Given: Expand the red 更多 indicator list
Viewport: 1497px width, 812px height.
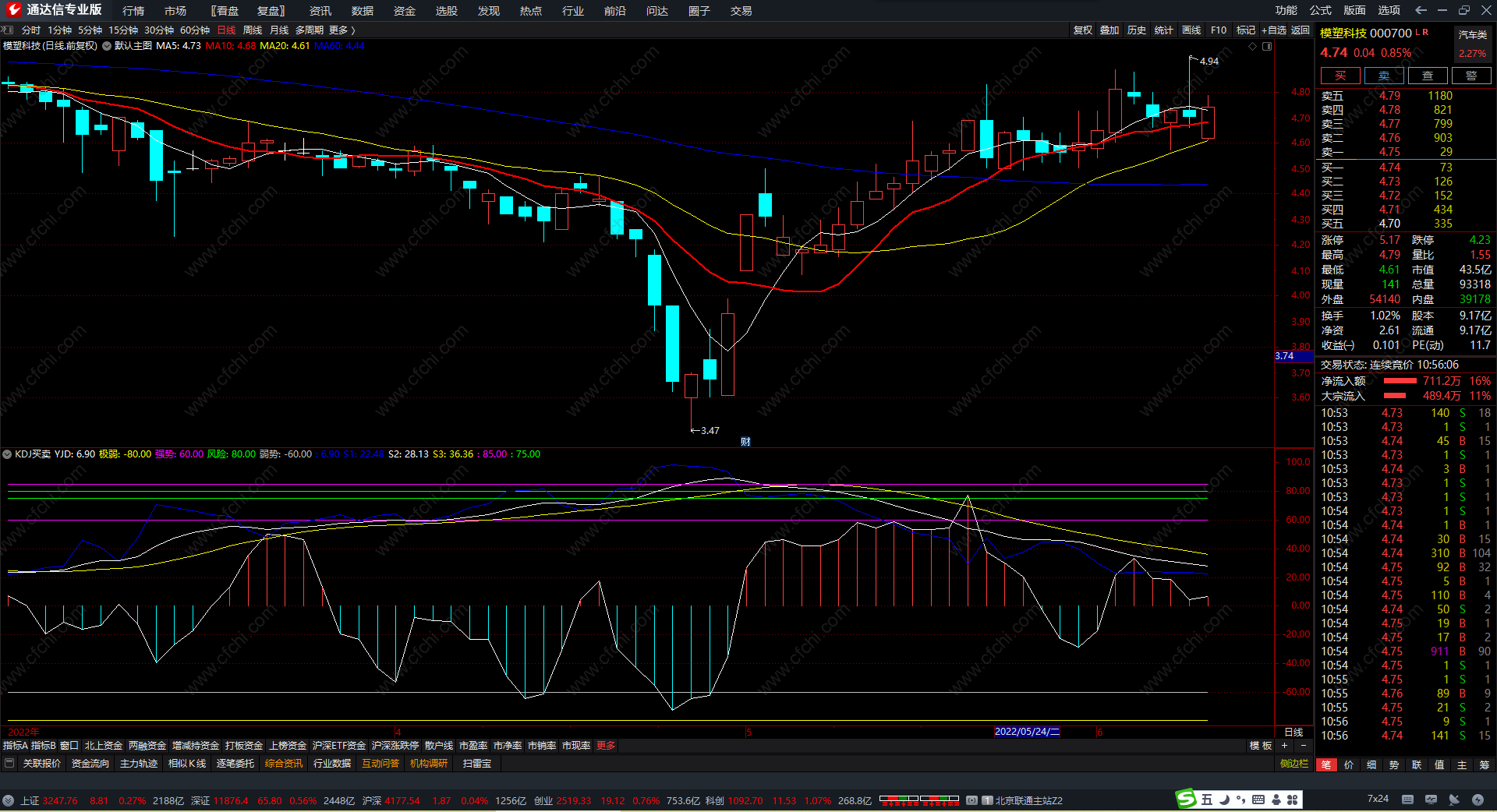Looking at the screenshot, I should click(x=606, y=746).
